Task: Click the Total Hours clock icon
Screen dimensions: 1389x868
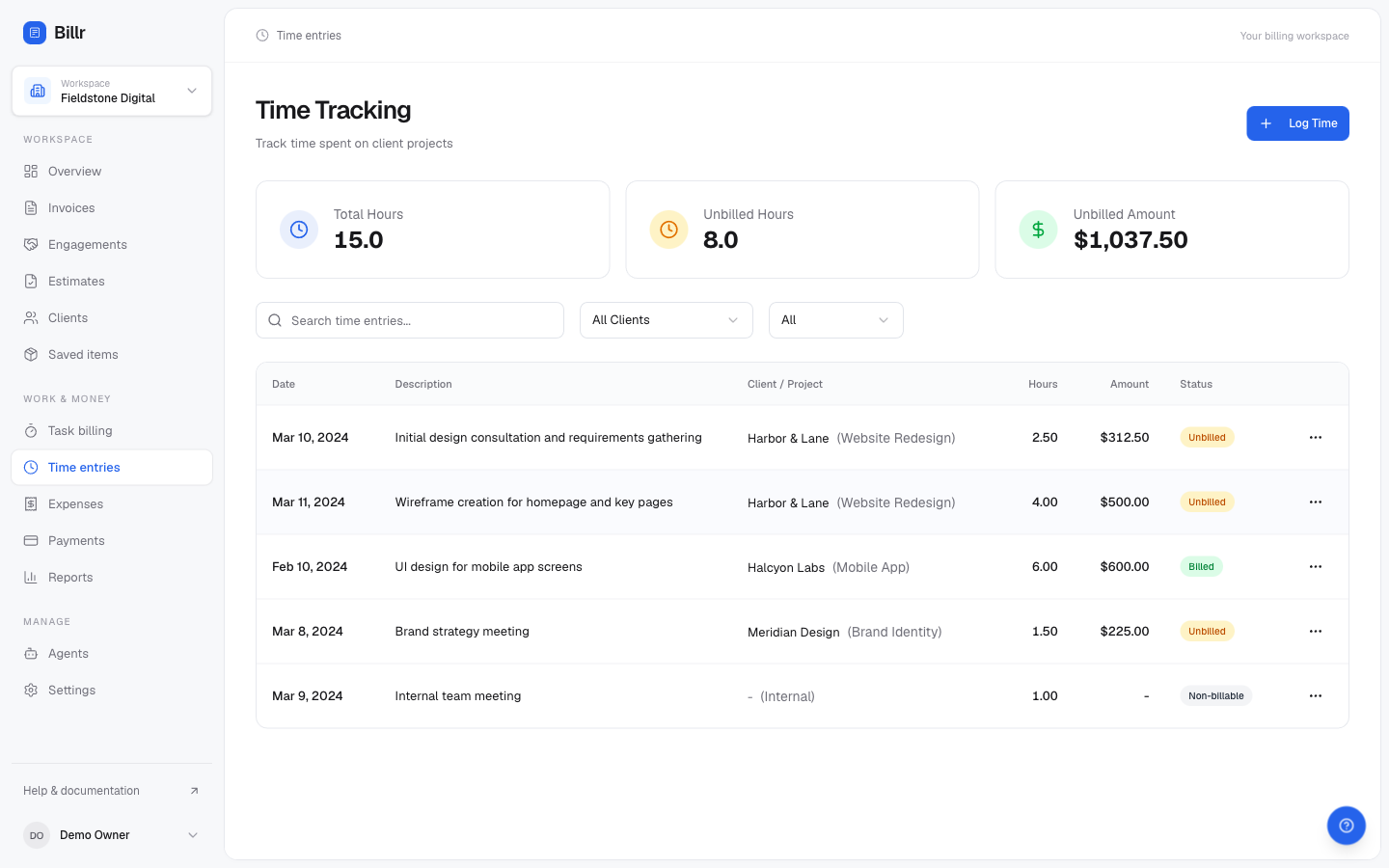Action: tap(299, 230)
